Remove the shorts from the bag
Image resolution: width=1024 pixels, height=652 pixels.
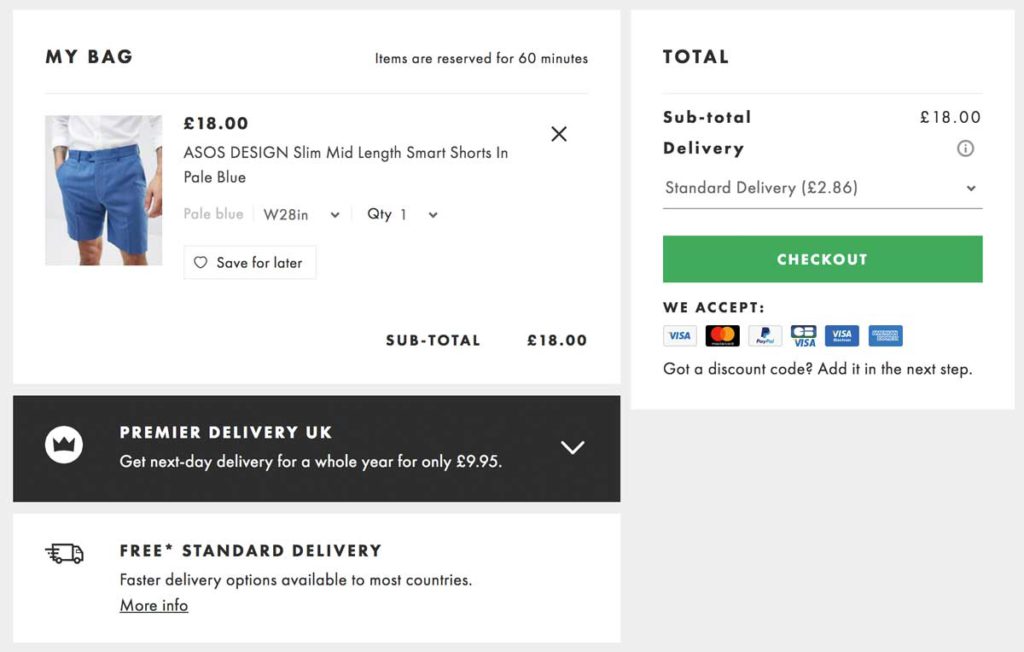point(559,133)
